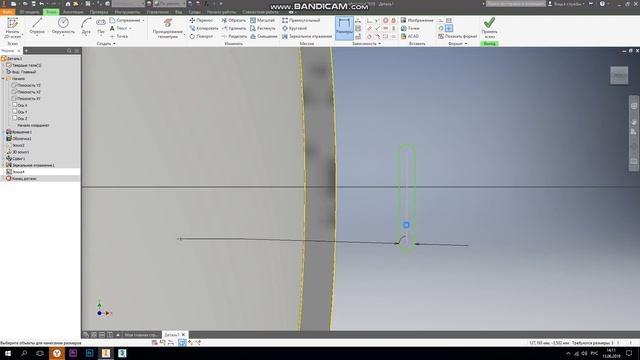Screen dimensions: 640x360
Task: Select the Extend (Удлинить) tool
Action: (234, 28)
